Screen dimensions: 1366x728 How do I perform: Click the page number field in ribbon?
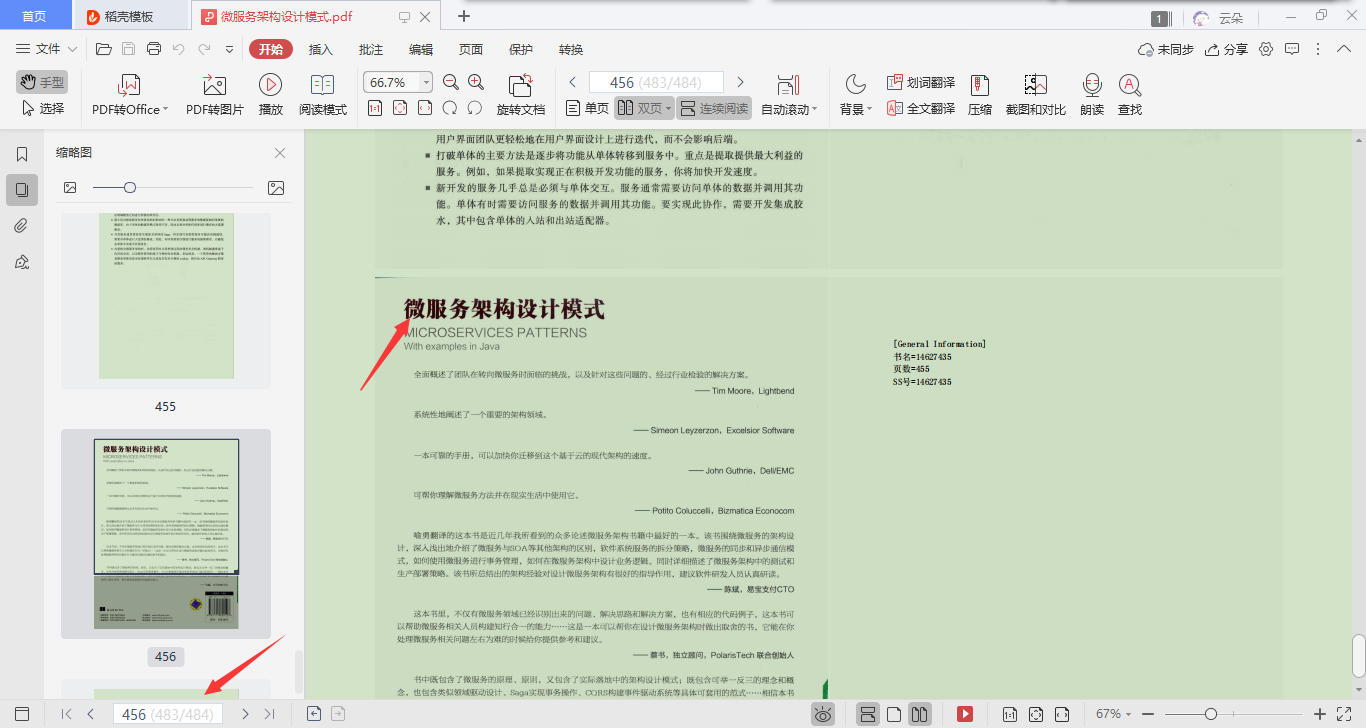[x=656, y=82]
